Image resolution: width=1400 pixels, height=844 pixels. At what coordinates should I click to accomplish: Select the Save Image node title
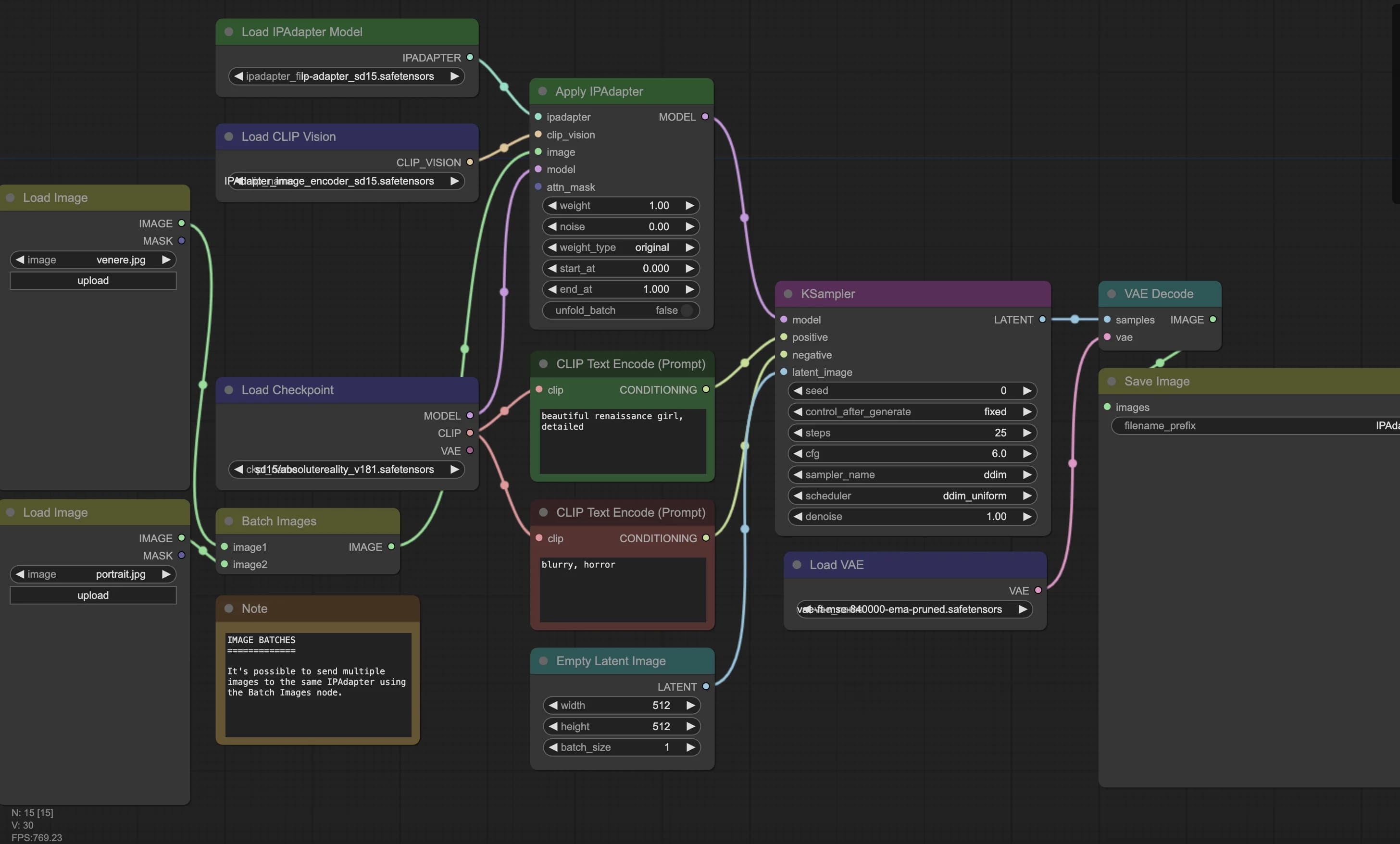tap(1157, 381)
